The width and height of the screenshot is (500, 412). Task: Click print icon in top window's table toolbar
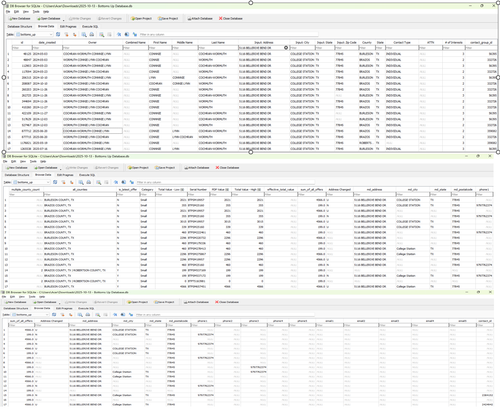tap(92, 34)
